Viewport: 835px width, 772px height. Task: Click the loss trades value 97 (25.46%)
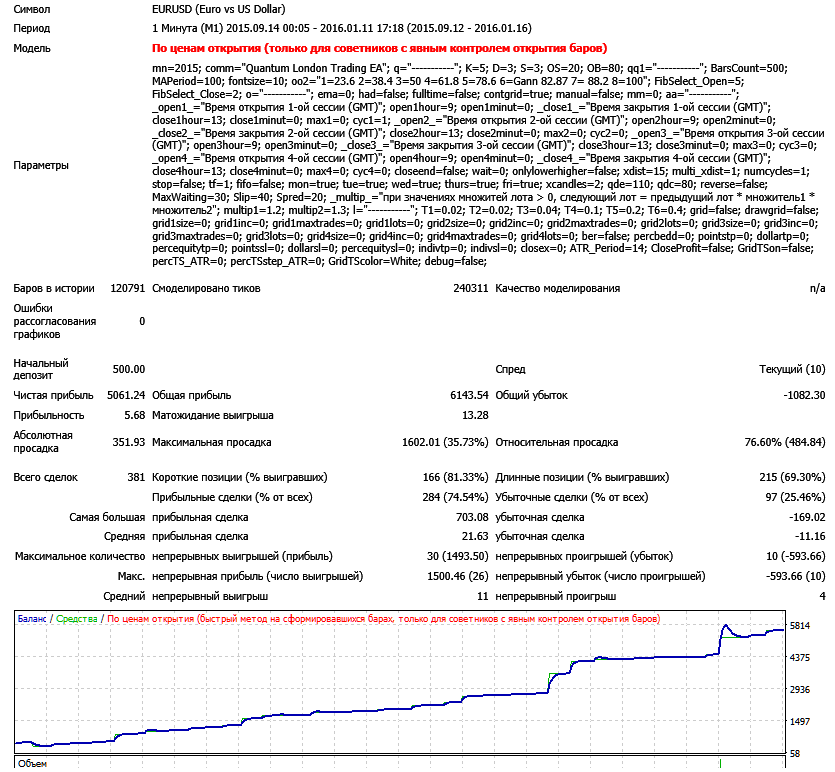[x=795, y=497]
